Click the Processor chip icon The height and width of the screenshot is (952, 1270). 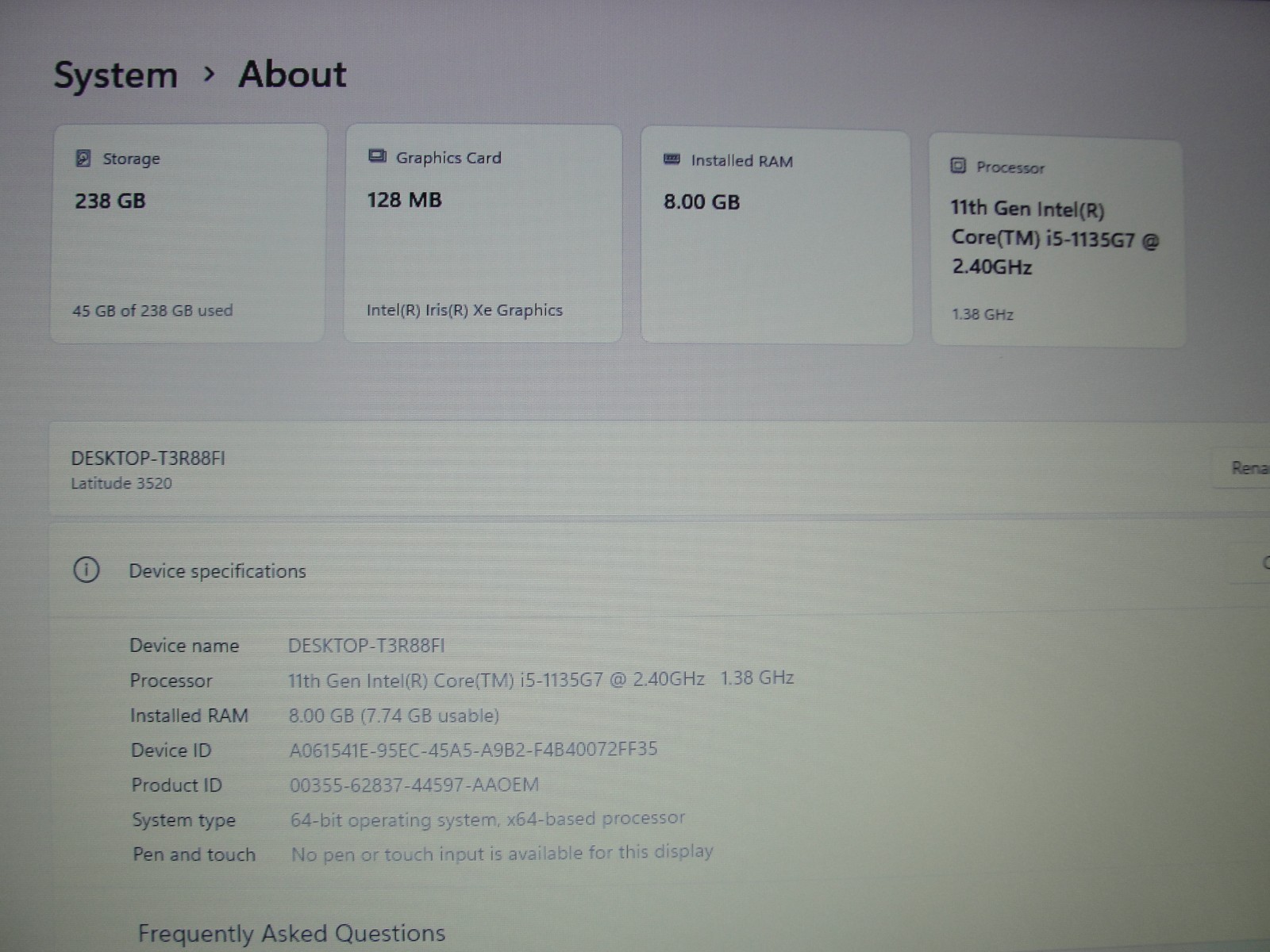pyautogui.click(x=958, y=166)
